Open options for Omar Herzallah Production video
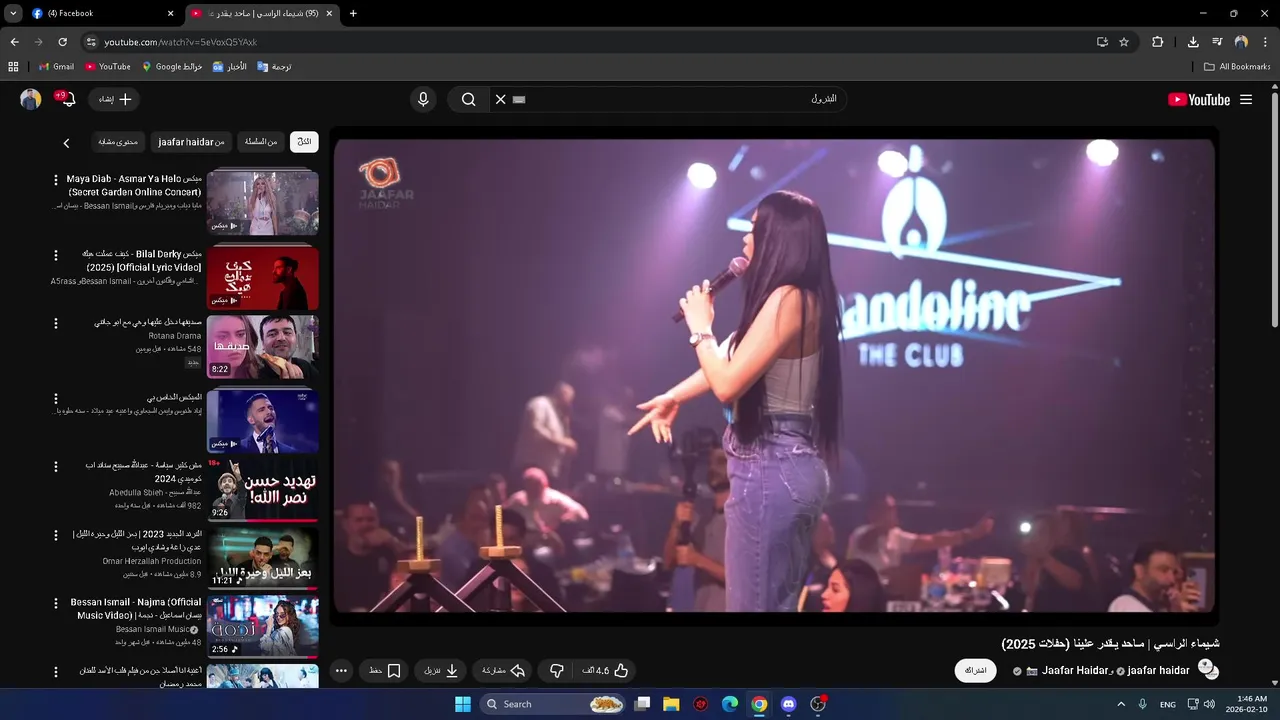Image resolution: width=1280 pixels, height=720 pixels. click(56, 535)
